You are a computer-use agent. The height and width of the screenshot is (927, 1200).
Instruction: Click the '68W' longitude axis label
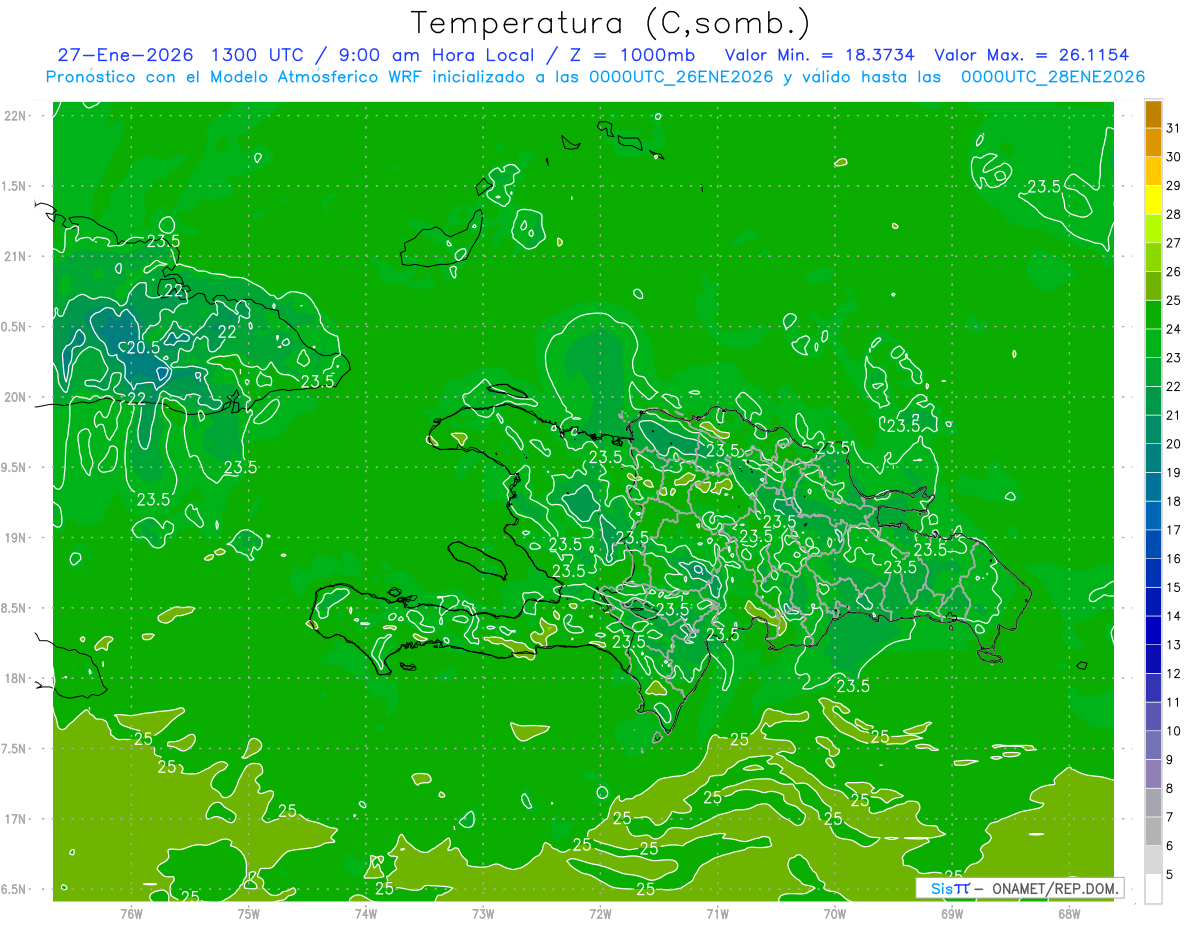[1069, 913]
